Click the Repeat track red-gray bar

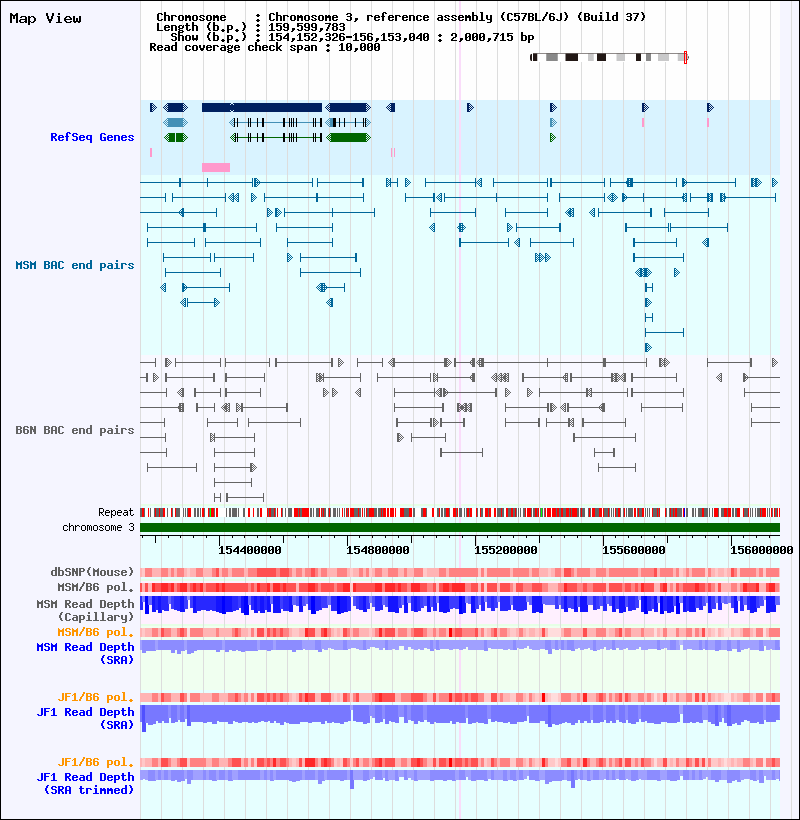coord(460,512)
